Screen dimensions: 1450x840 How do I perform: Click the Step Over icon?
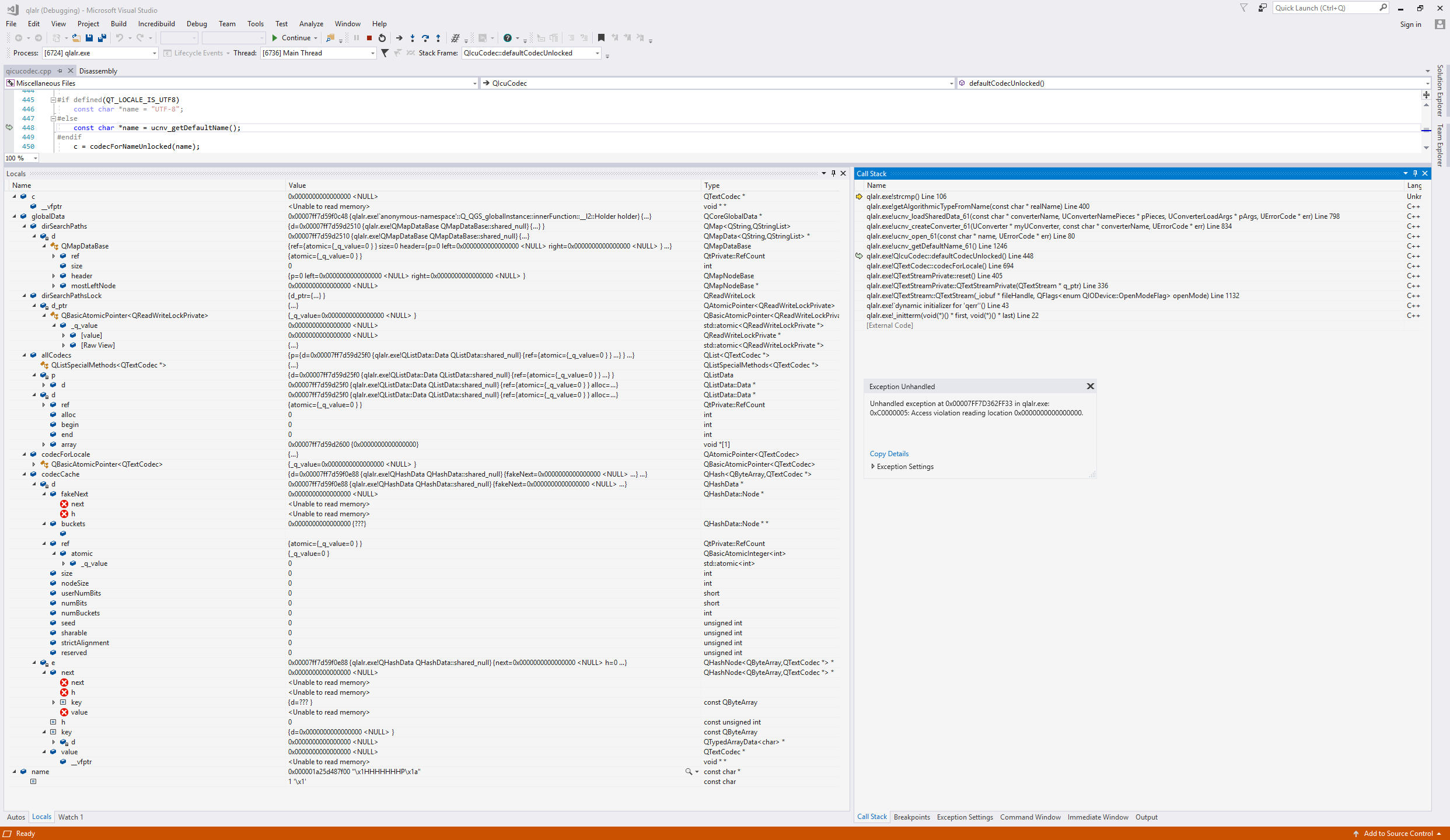coord(425,38)
